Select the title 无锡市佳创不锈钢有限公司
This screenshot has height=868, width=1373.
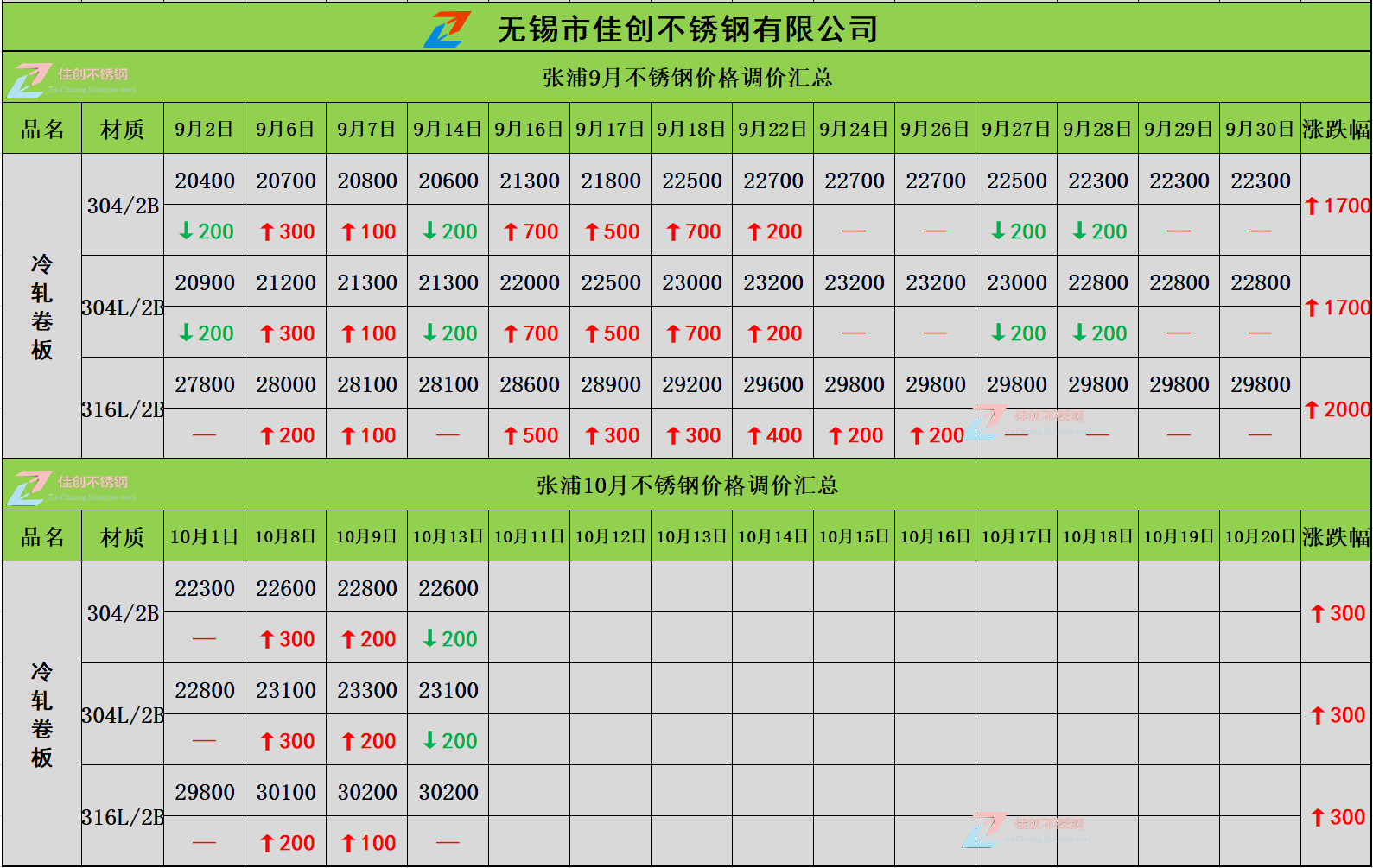688,29
